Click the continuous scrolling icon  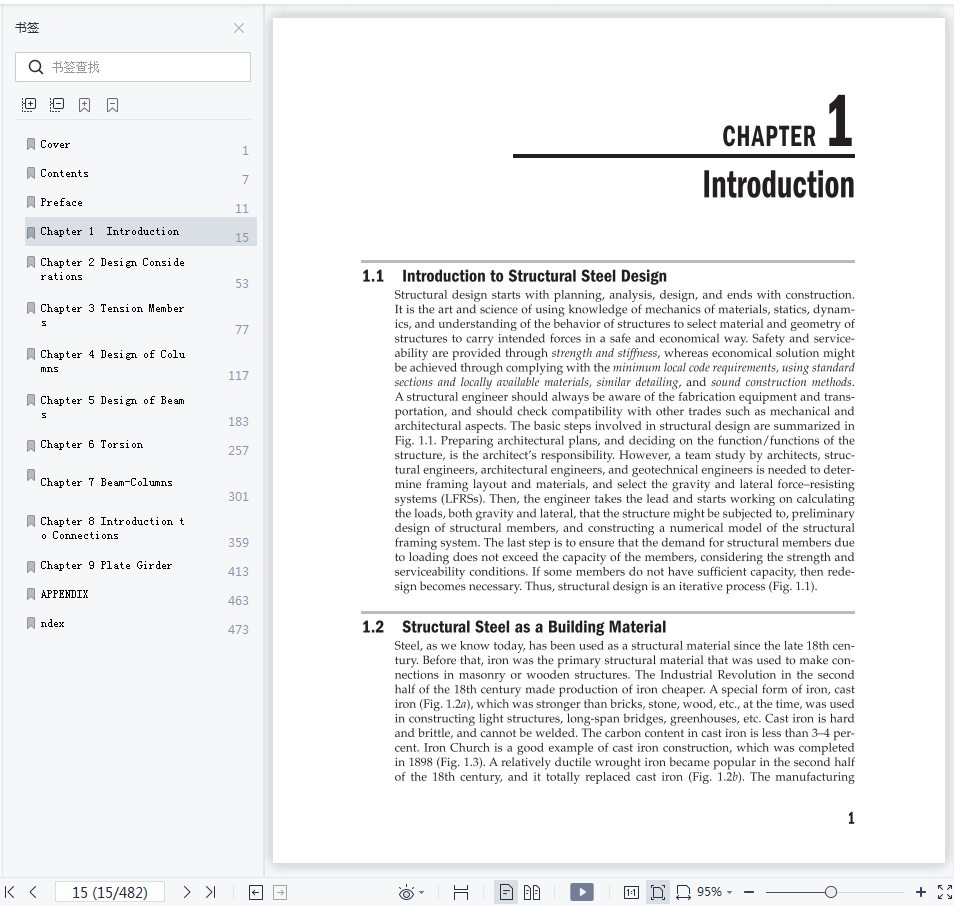pyautogui.click(x=461, y=893)
